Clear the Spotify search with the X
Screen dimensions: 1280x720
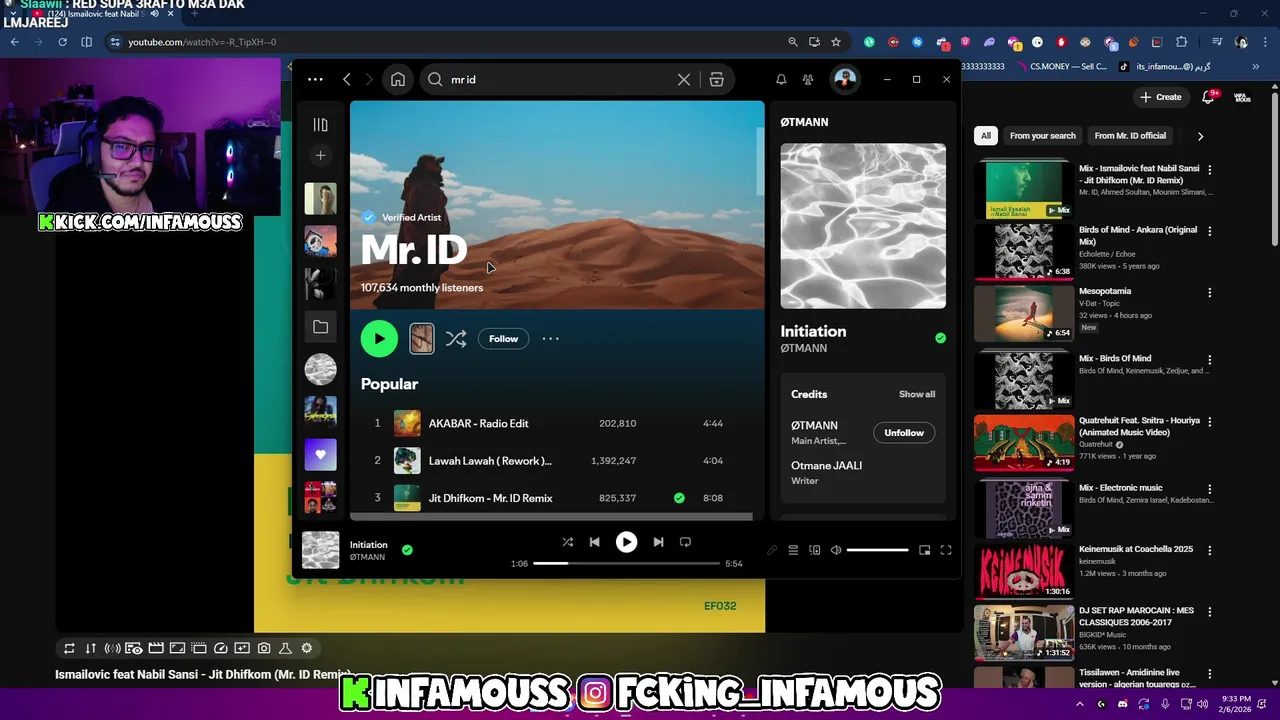[x=684, y=80]
